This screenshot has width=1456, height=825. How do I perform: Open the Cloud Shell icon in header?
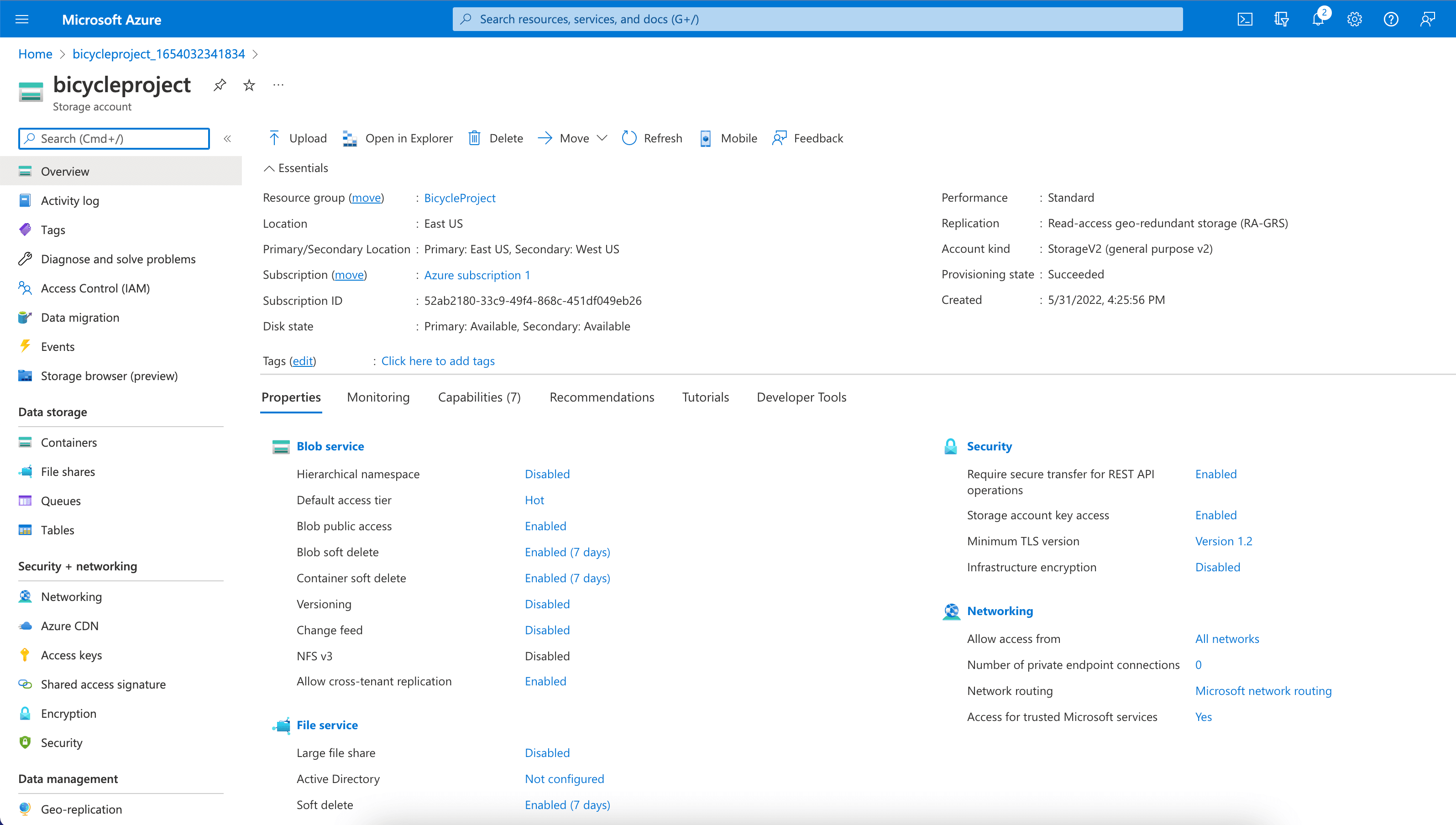pos(1245,19)
